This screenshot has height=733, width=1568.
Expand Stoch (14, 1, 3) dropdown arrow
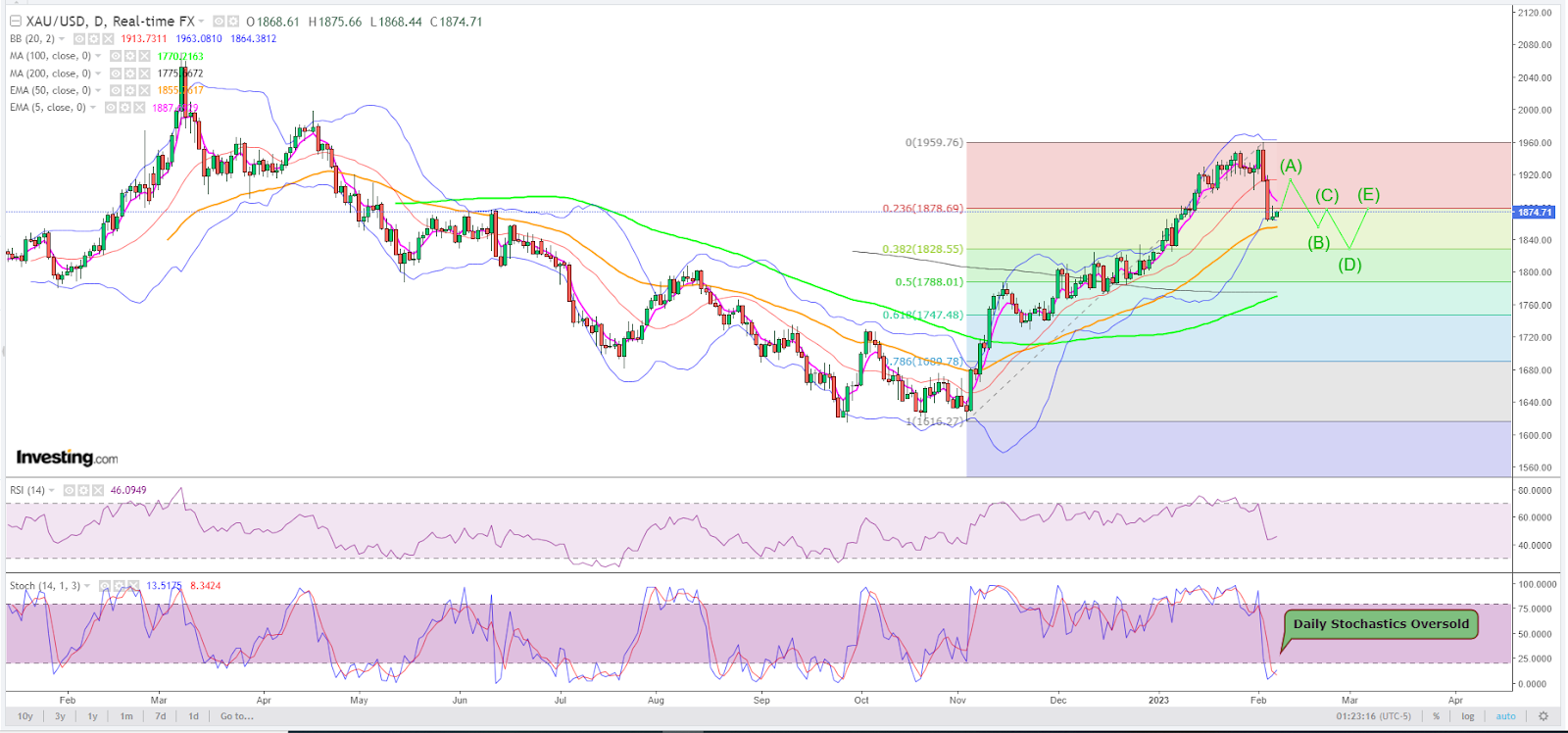point(87,585)
